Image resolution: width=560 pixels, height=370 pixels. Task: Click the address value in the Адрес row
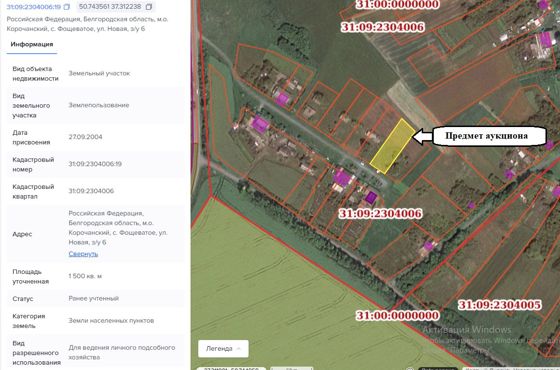click(118, 228)
